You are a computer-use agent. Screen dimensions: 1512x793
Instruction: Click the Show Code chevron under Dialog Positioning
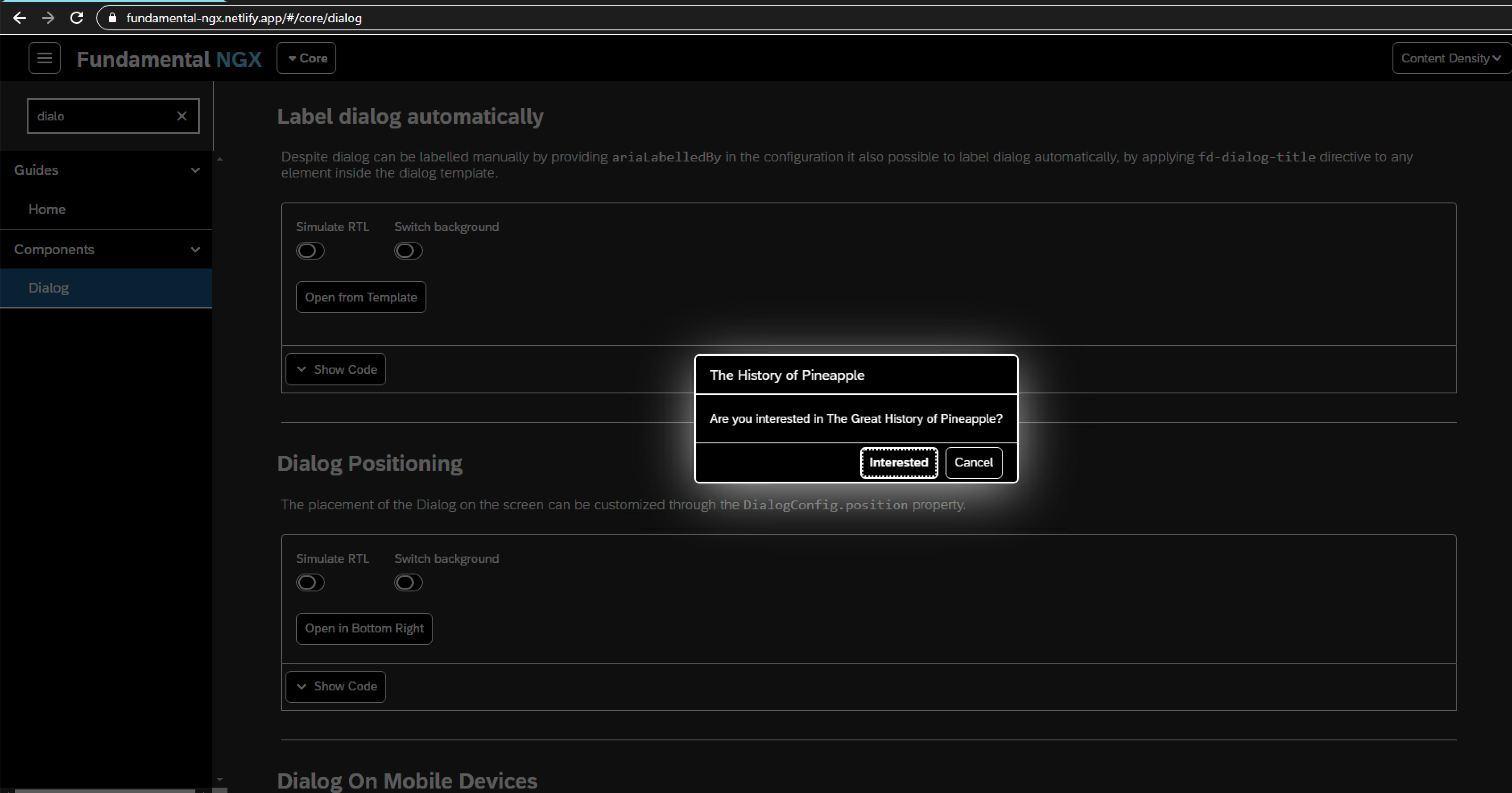point(302,686)
